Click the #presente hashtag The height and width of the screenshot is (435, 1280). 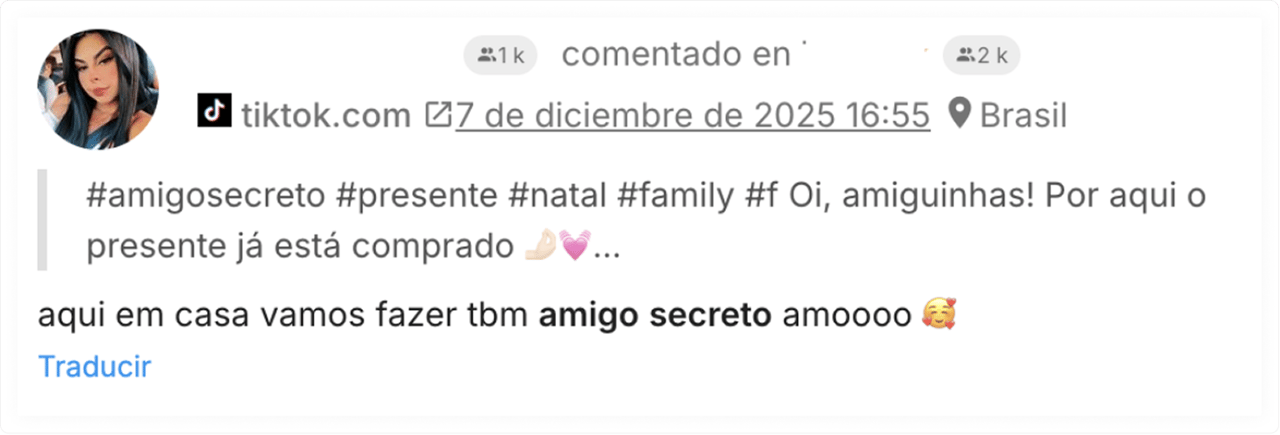point(418,197)
